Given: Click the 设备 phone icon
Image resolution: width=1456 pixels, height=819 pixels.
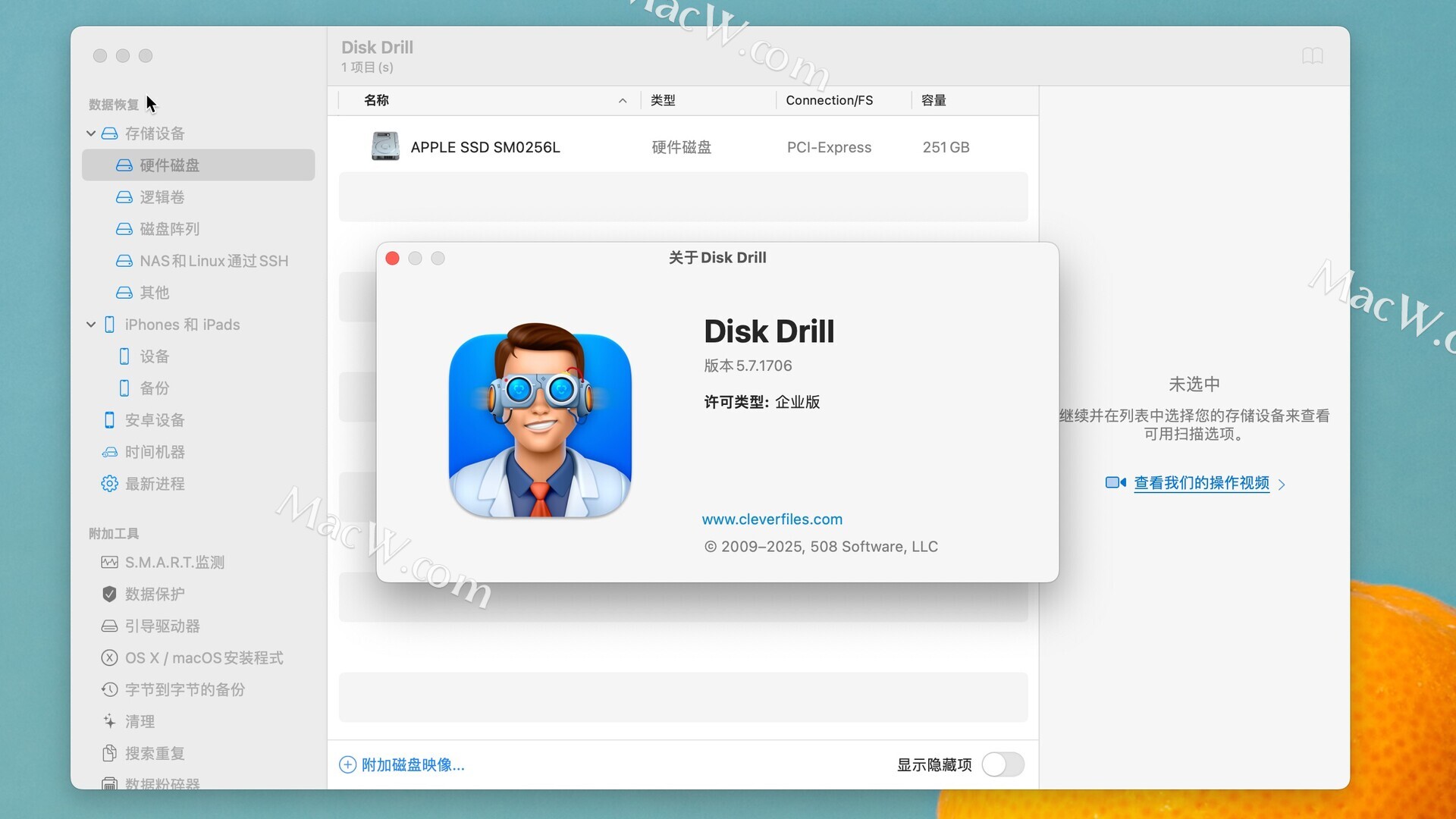Looking at the screenshot, I should pos(124,356).
